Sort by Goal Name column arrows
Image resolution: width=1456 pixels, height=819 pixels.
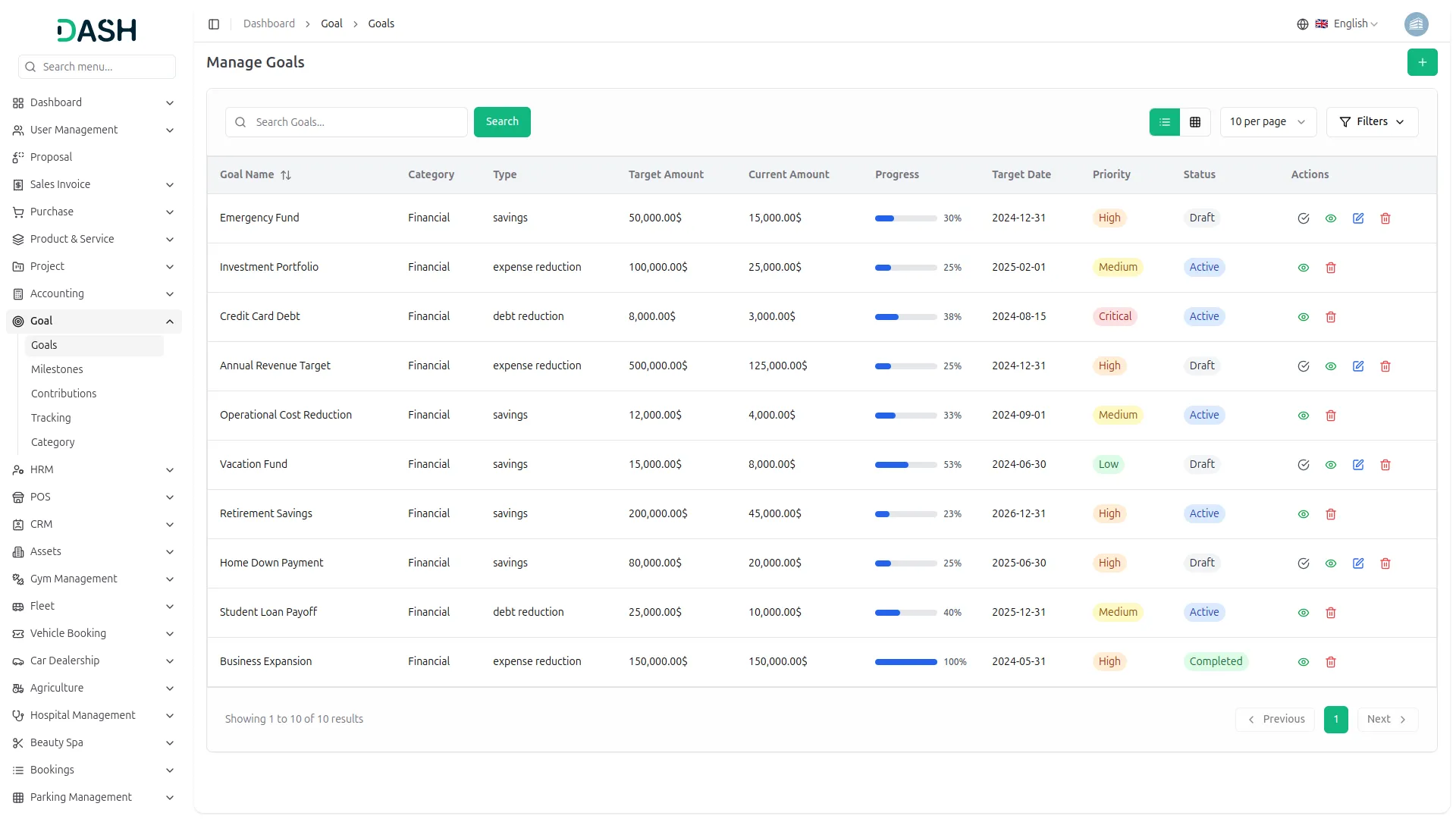[286, 175]
